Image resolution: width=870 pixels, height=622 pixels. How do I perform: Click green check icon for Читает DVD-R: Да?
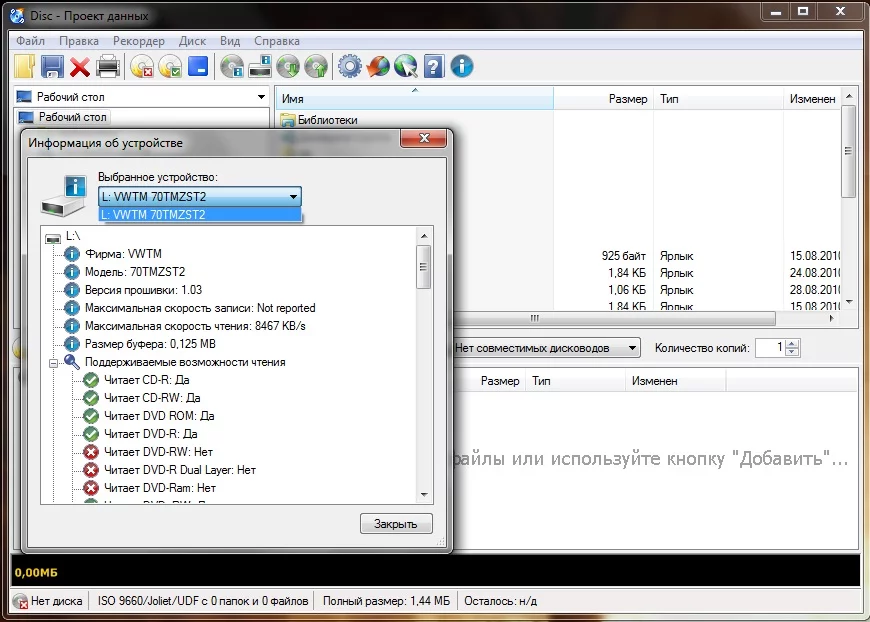pos(91,434)
